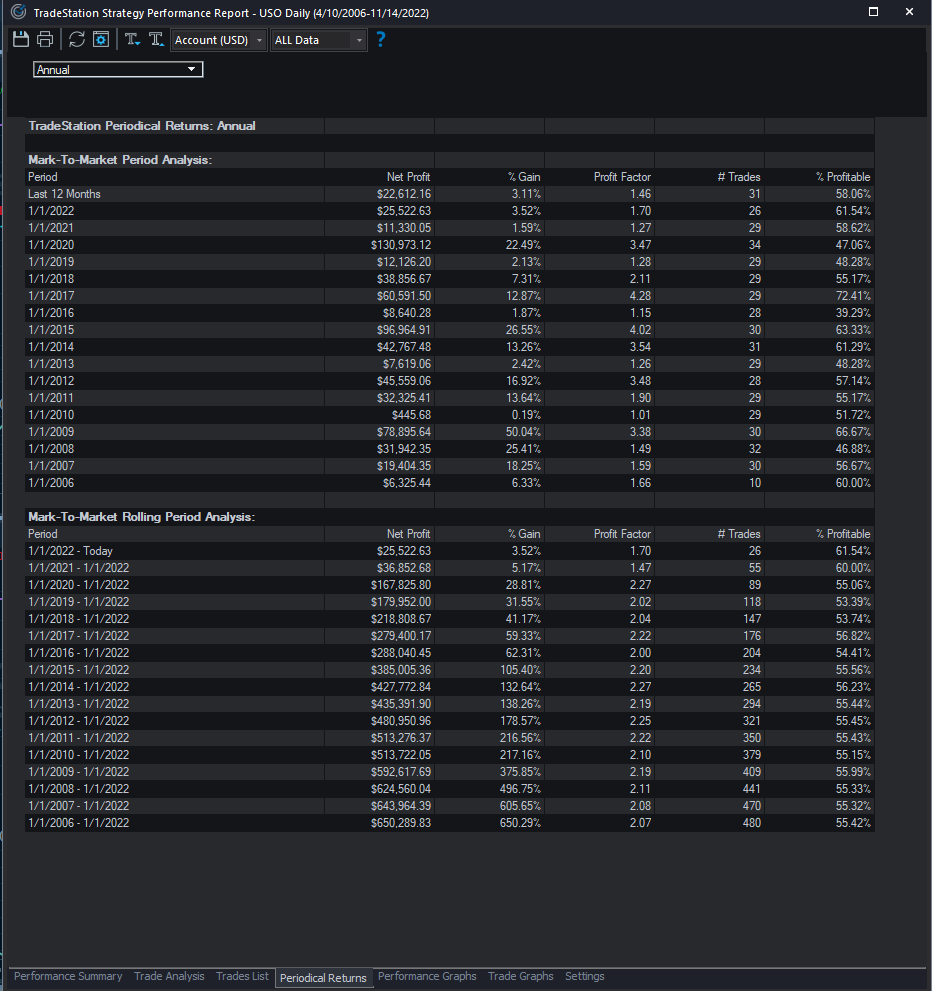Viewport: 932px width, 991px height.
Task: Show the Performance Graphs tab
Action: (427, 976)
